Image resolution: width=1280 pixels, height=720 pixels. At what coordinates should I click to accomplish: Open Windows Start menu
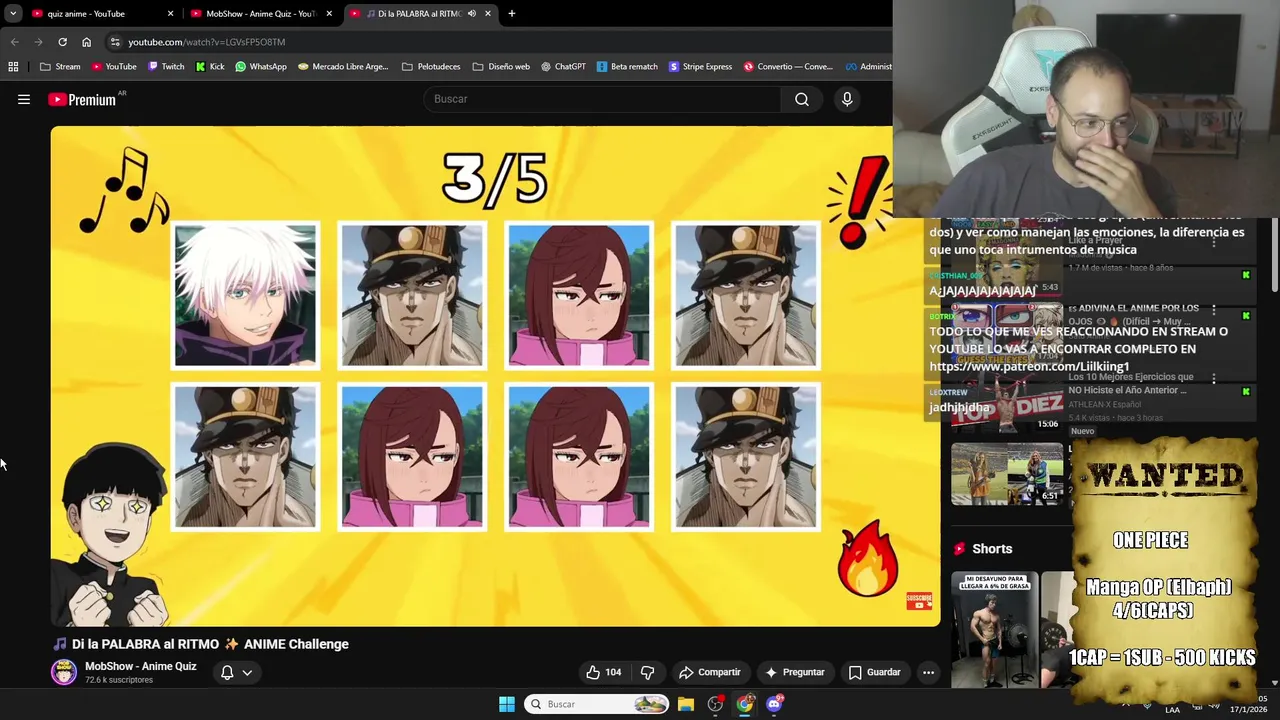click(x=507, y=704)
